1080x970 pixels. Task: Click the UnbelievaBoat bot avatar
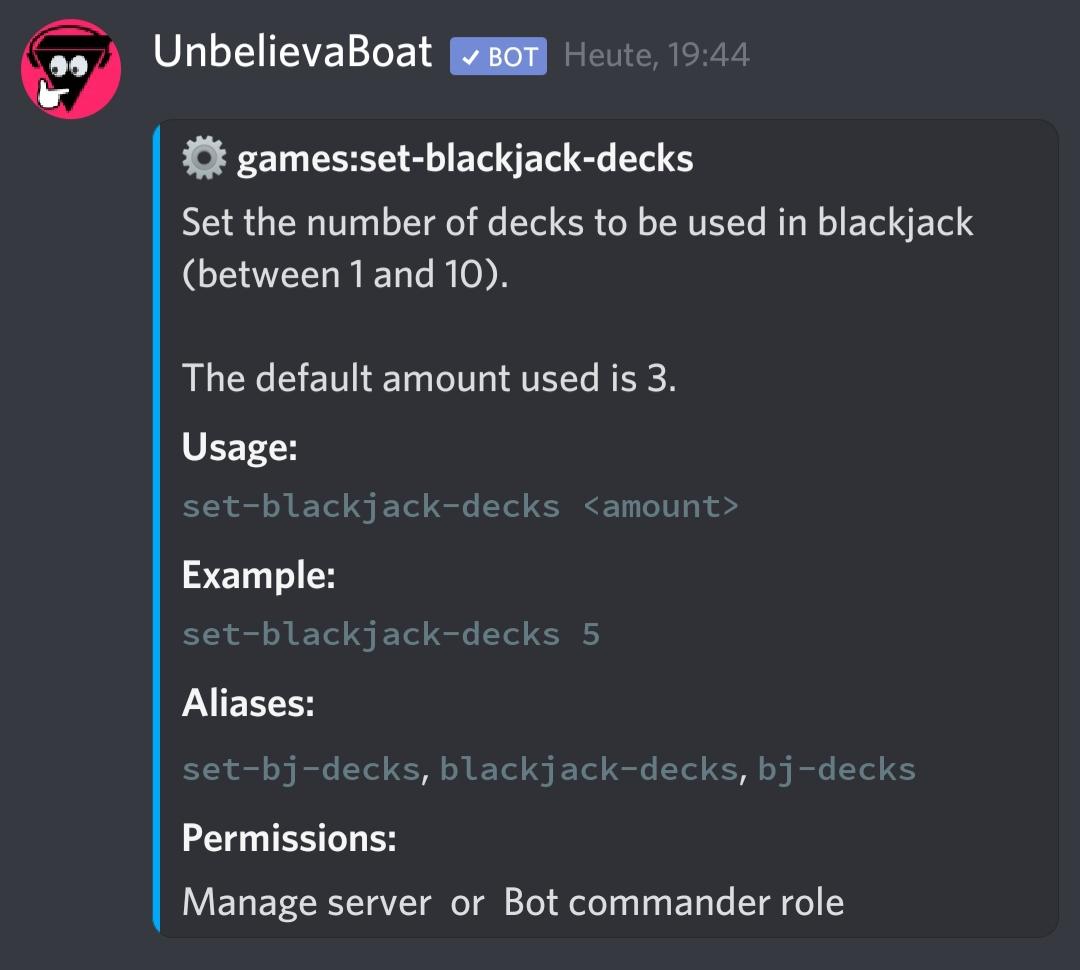pos(71,69)
